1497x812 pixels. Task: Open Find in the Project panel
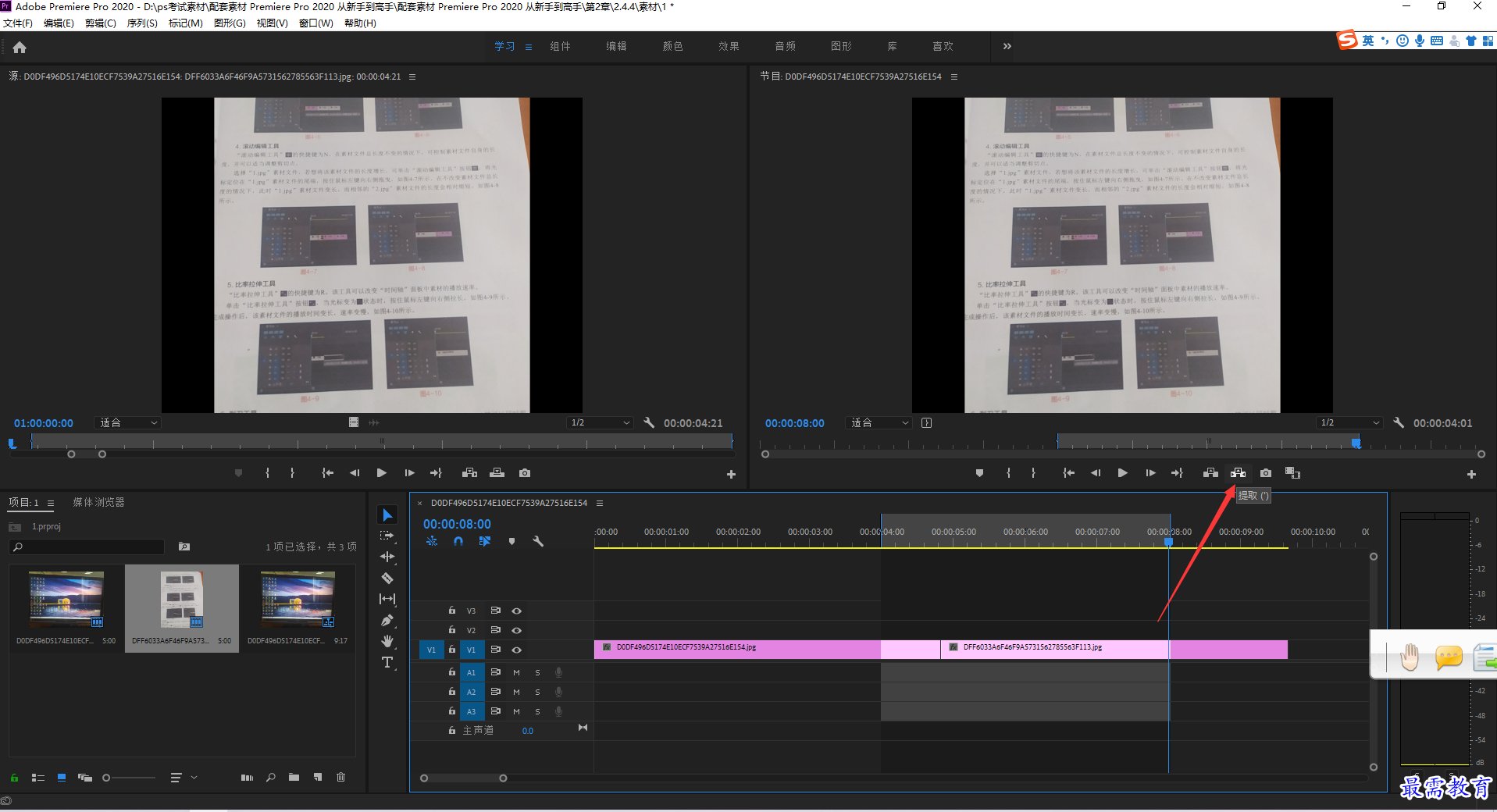click(x=270, y=778)
